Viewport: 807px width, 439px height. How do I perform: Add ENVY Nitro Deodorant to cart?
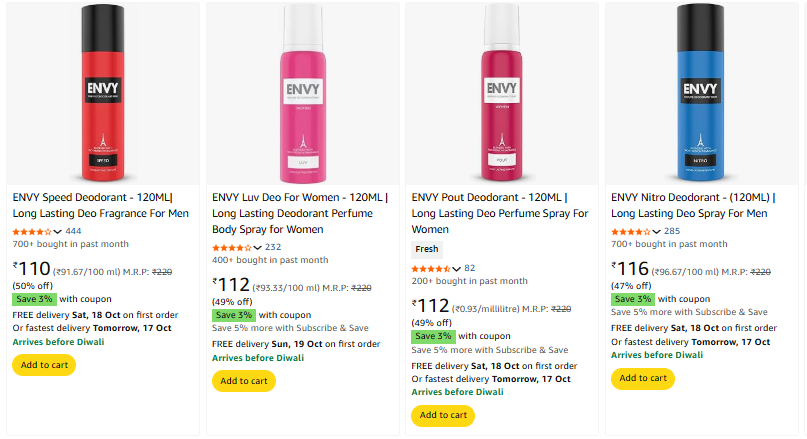pos(643,378)
